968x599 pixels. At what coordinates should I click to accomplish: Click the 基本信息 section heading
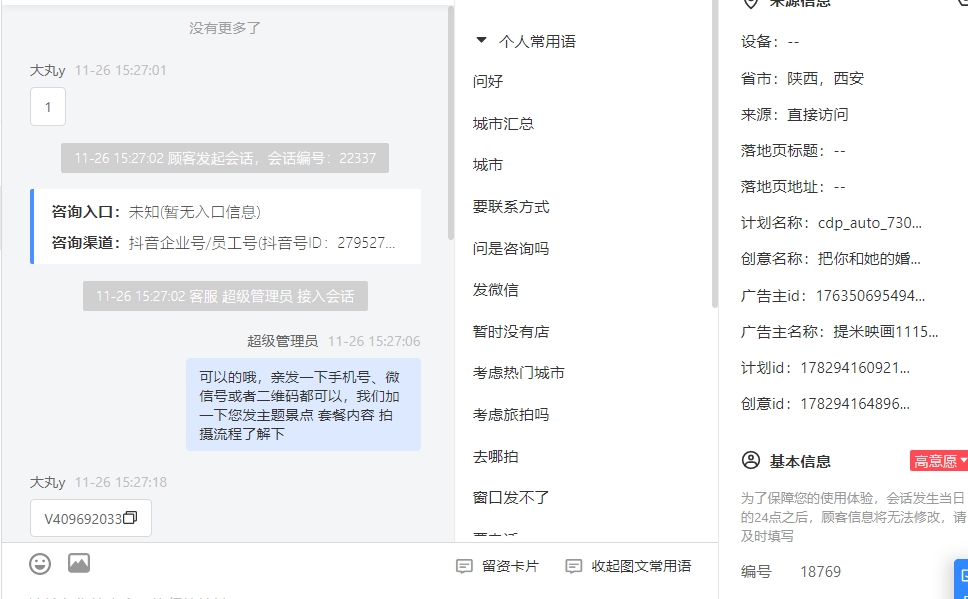[800, 461]
